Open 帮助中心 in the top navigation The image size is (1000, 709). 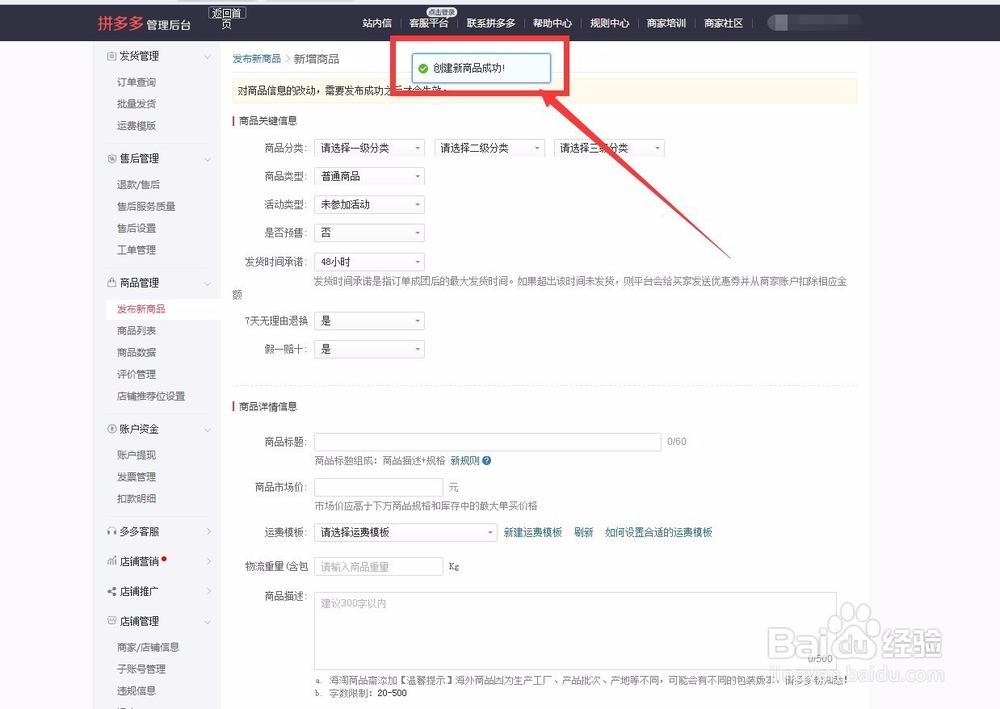click(552, 23)
